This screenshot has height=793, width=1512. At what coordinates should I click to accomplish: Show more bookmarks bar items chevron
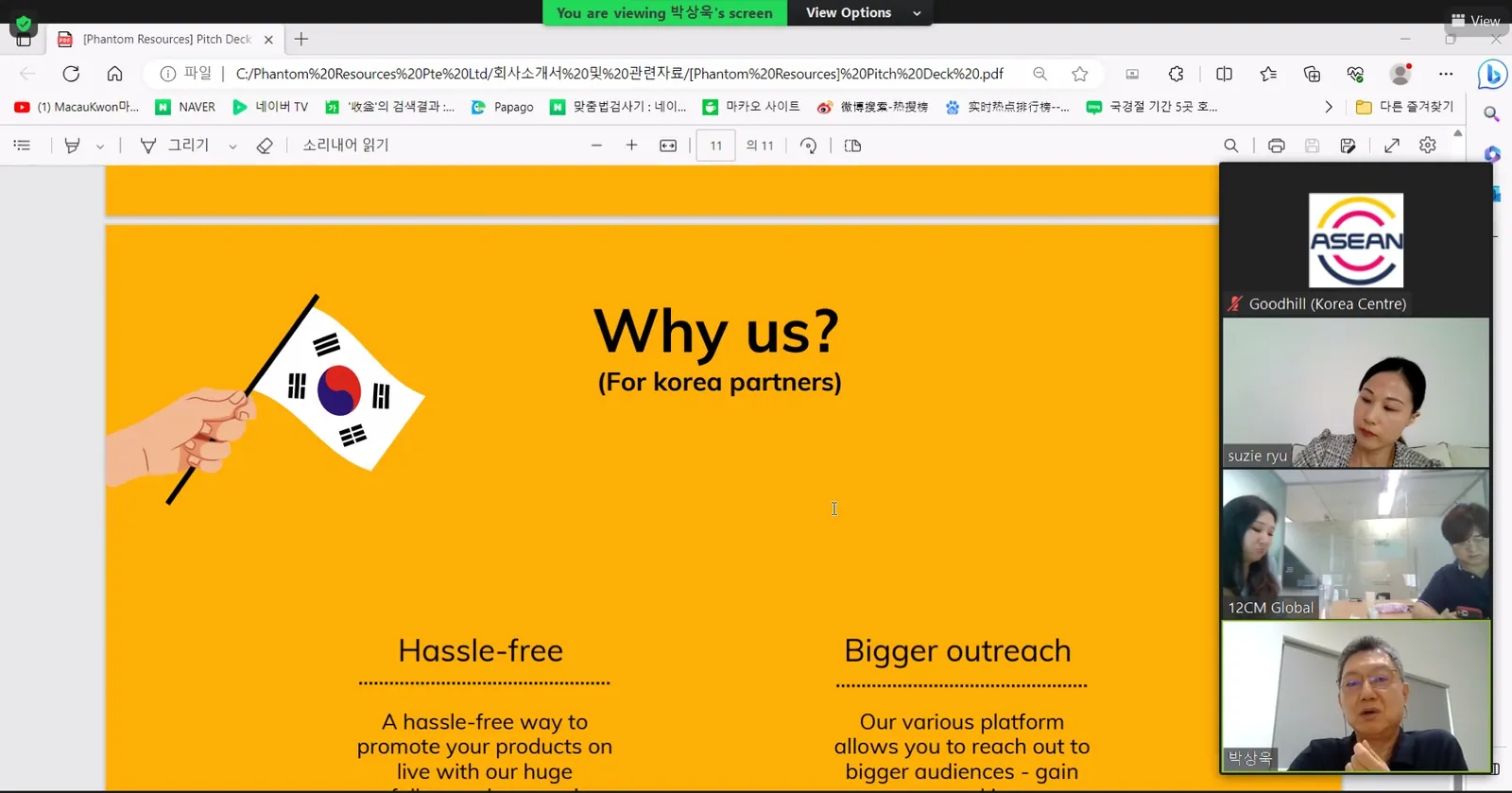click(x=1328, y=107)
